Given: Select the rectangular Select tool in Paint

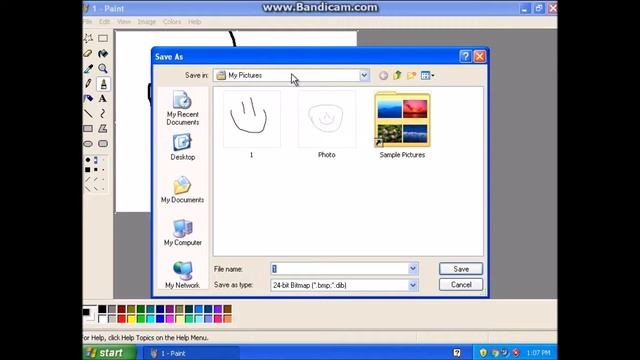Looking at the screenshot, I should (103, 38).
